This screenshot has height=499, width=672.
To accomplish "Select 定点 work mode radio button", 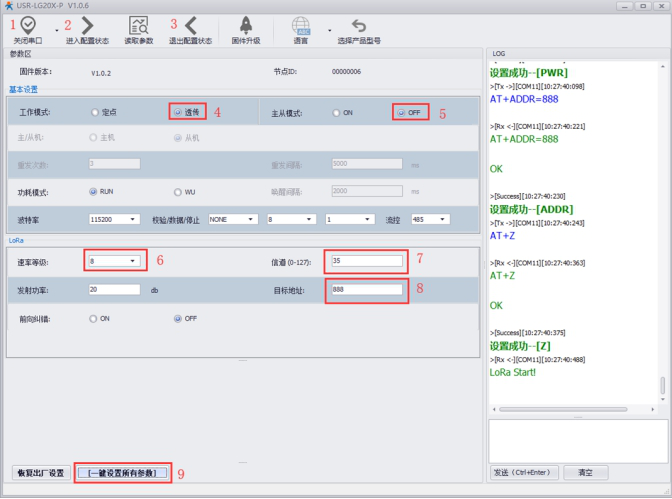I will pyautogui.click(x=96, y=113).
